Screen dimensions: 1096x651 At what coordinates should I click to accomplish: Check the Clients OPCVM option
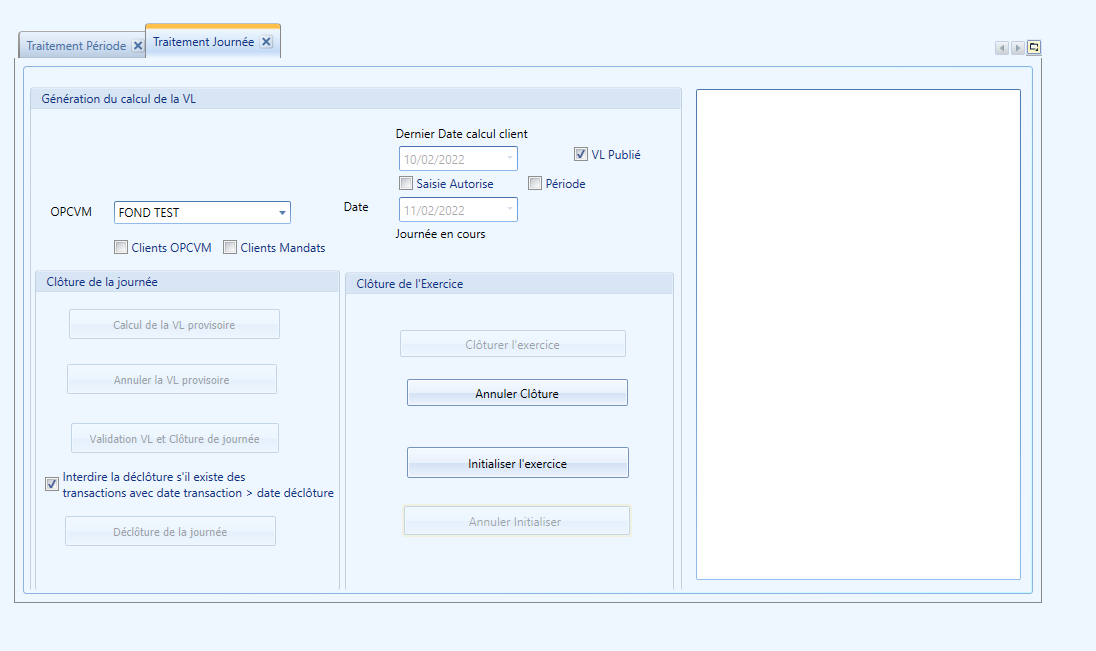(121, 247)
